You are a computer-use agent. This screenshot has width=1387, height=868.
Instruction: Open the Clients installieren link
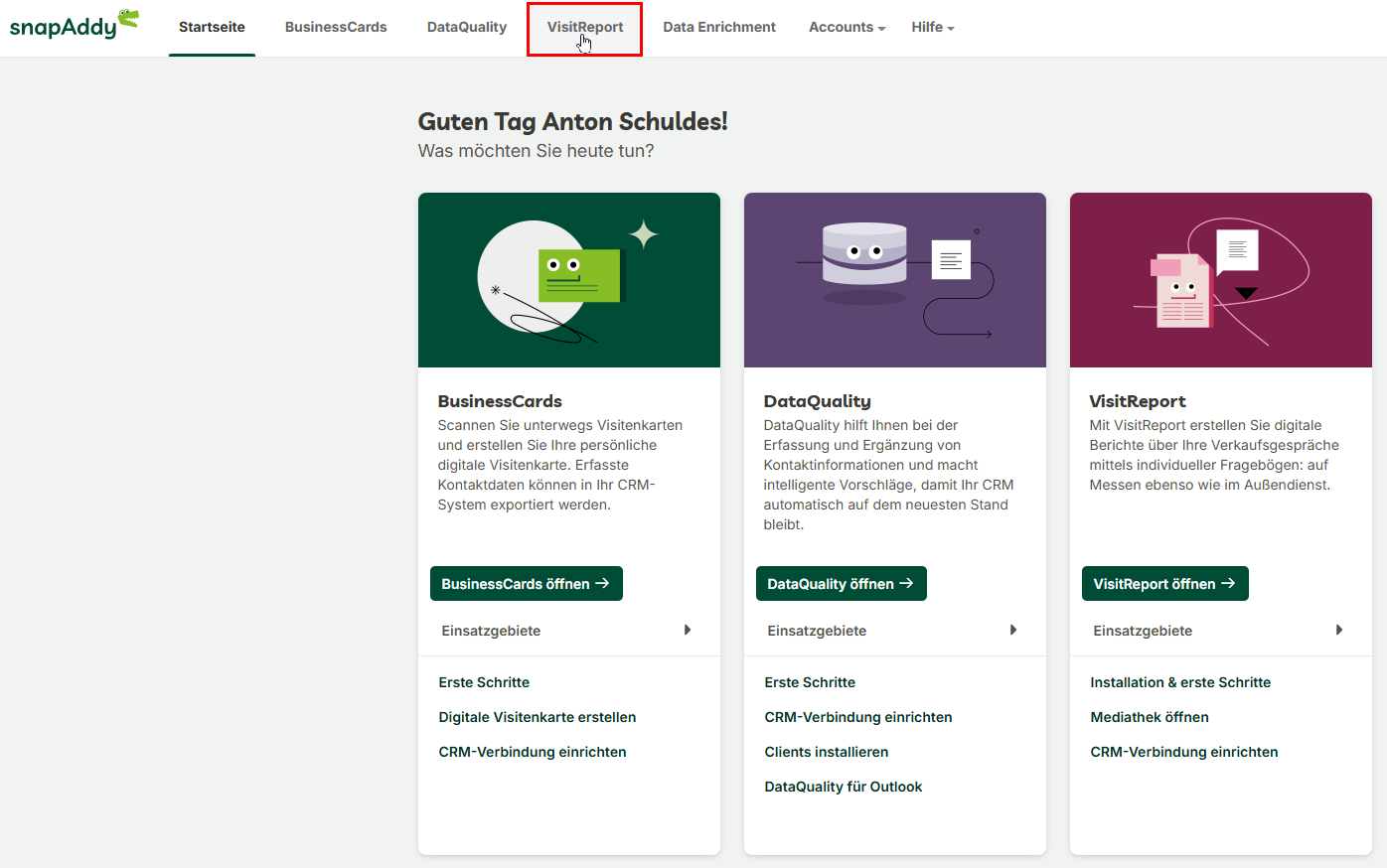pyautogui.click(x=827, y=752)
